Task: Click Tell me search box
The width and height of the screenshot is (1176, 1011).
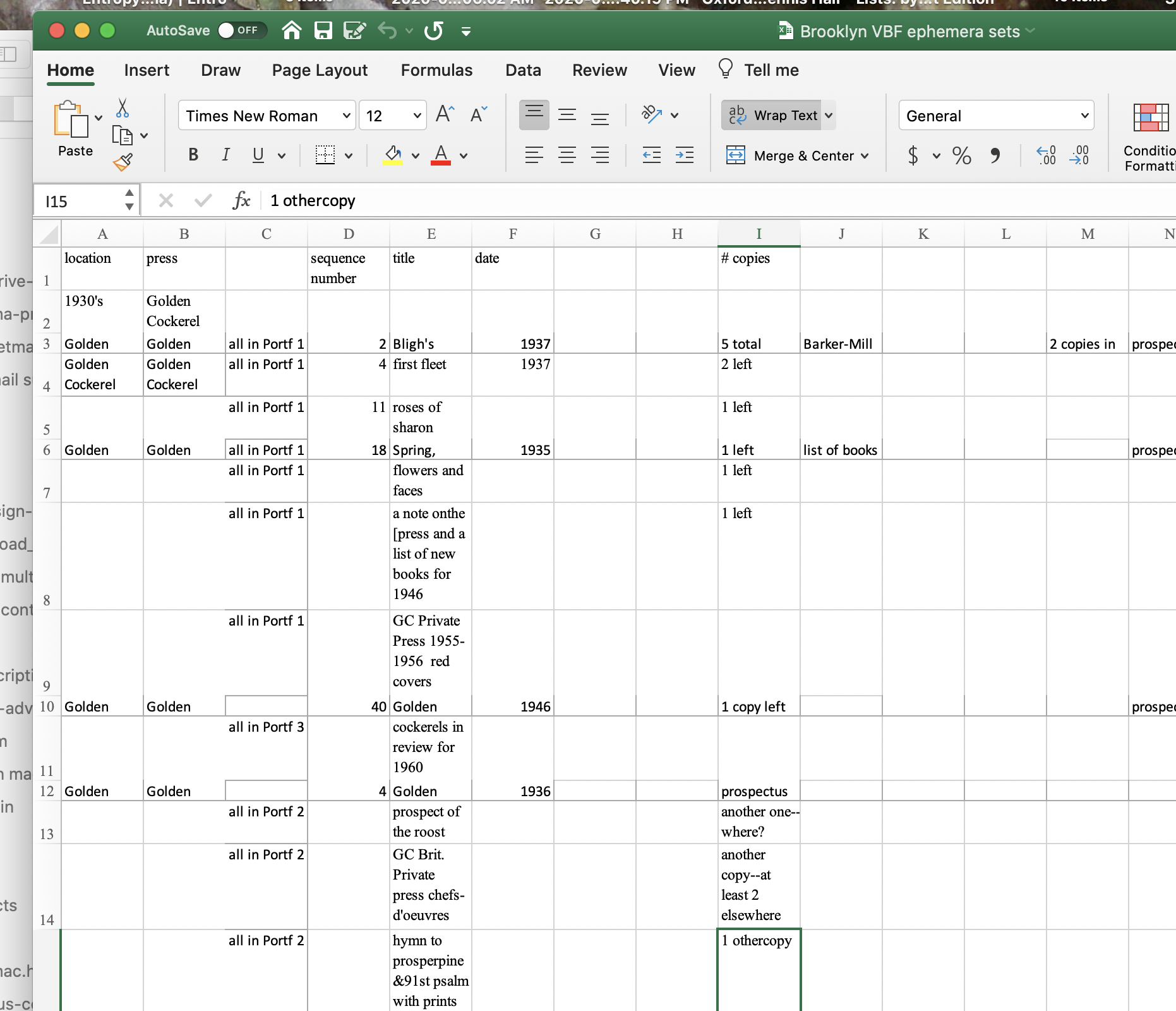Action: pyautogui.click(x=759, y=70)
